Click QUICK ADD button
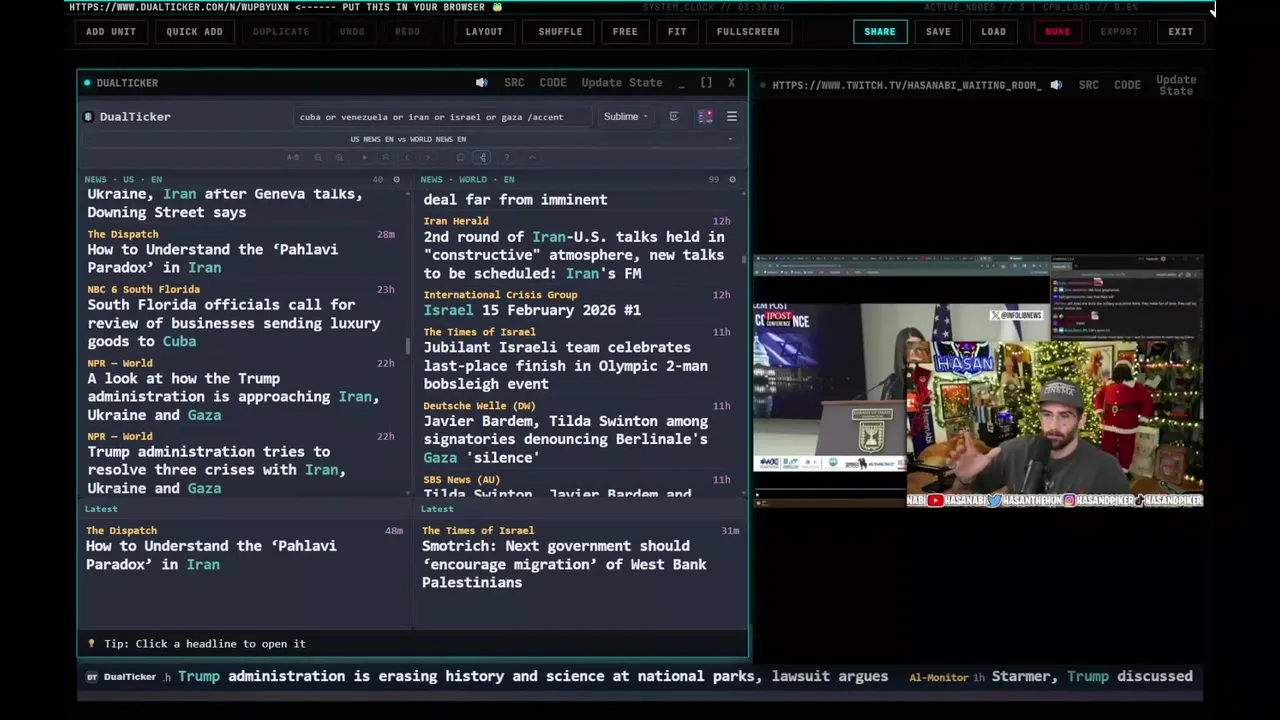 pos(194,32)
